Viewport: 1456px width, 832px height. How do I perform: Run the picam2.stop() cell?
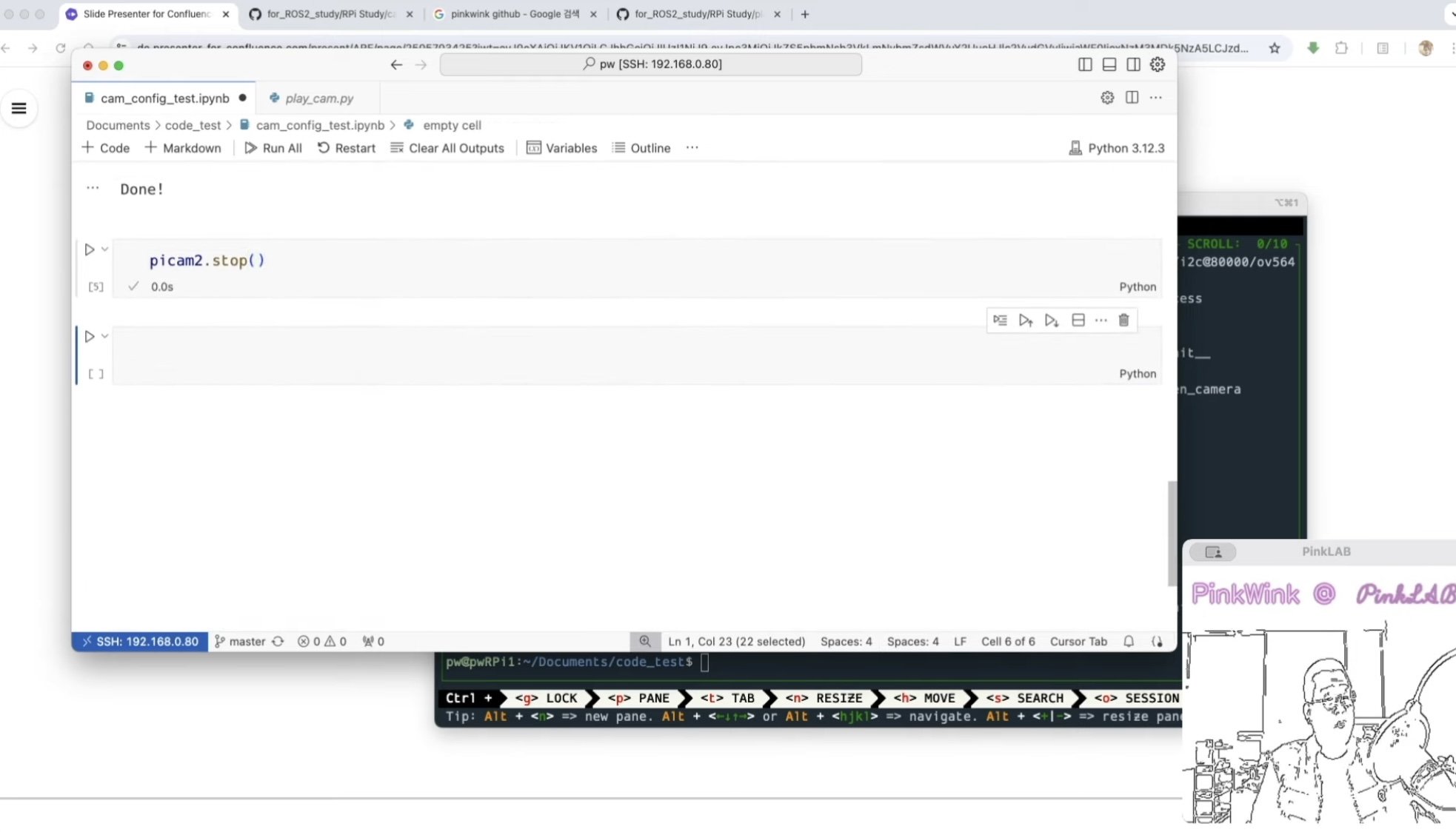(x=90, y=250)
